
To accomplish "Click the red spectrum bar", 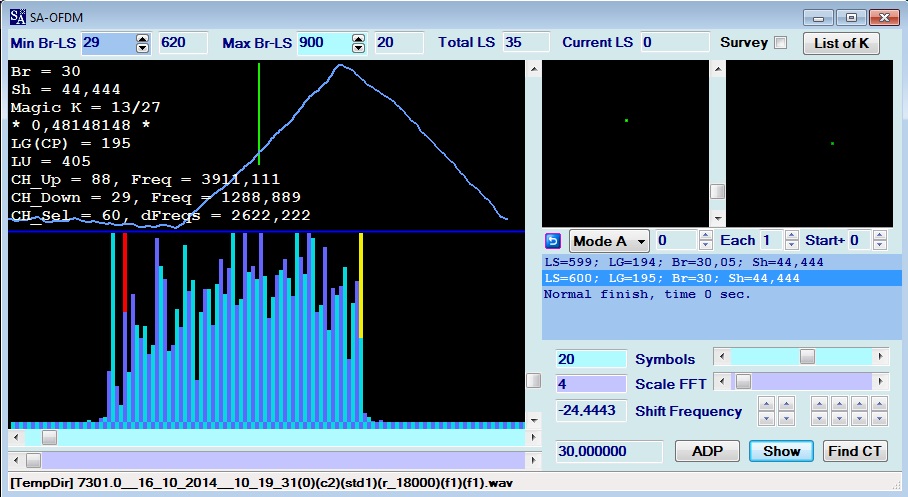I will (125, 272).
